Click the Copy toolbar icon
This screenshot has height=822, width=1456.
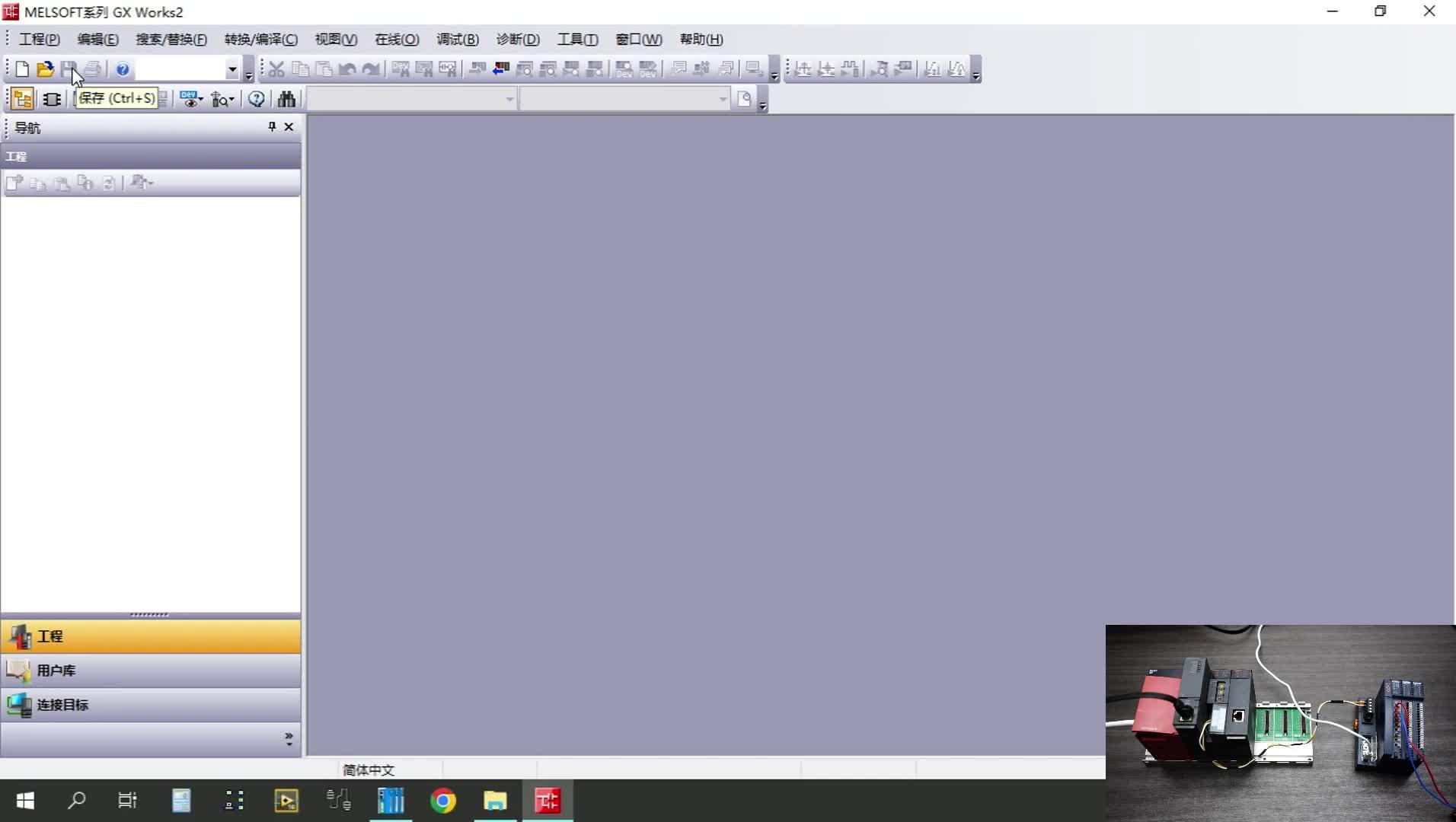coord(300,69)
